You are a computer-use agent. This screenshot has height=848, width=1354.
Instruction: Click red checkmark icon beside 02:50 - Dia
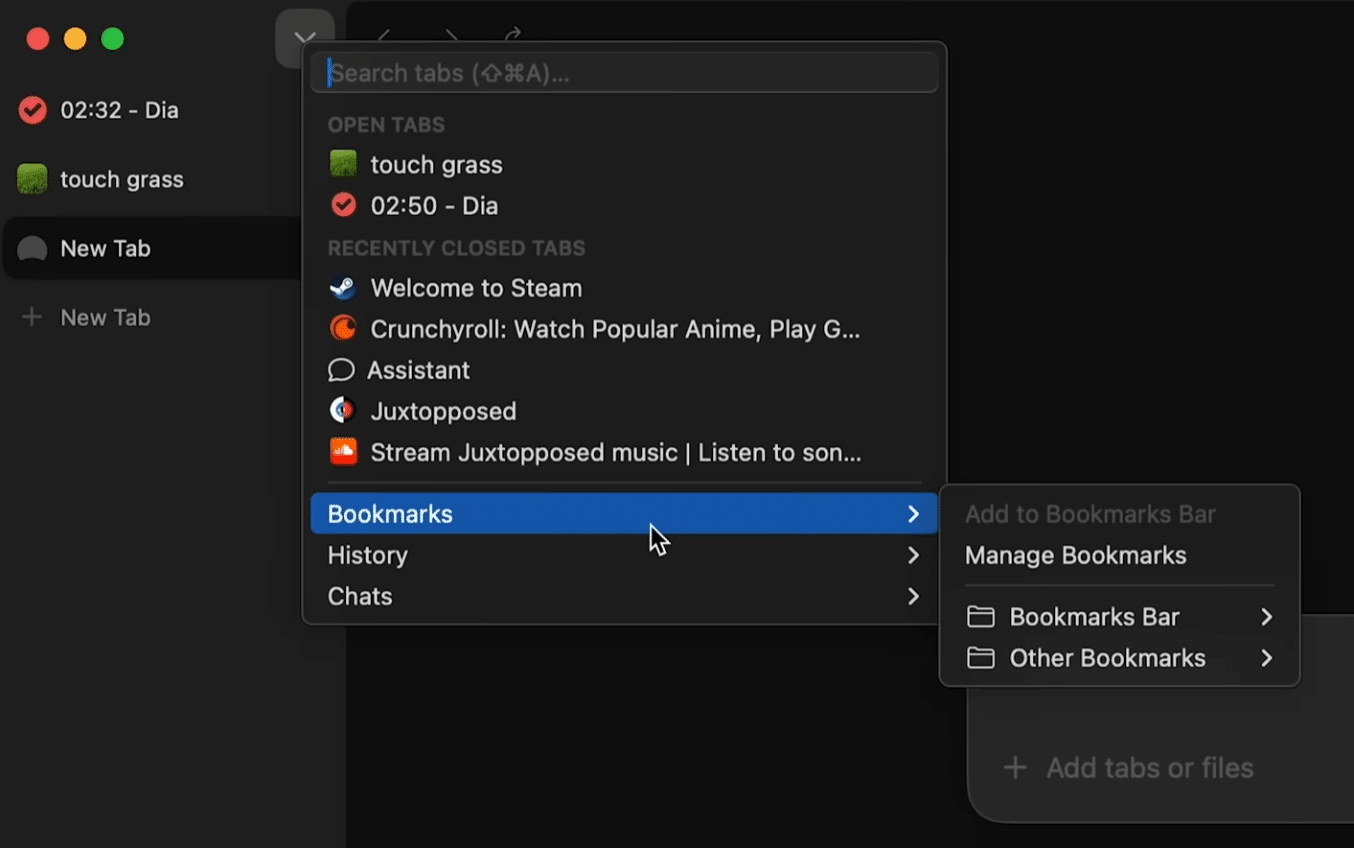click(x=343, y=205)
